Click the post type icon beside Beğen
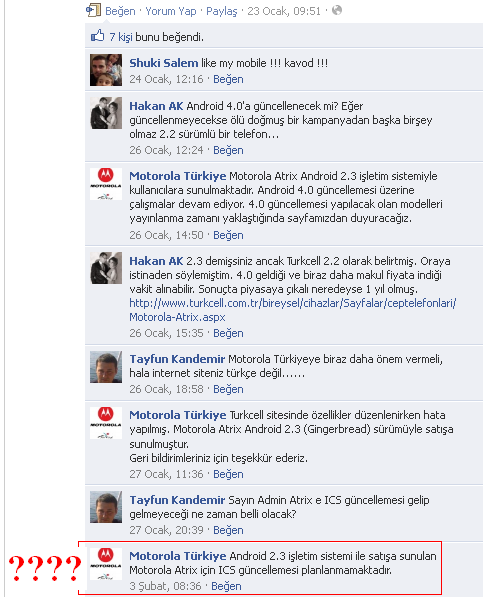 [x=93, y=10]
